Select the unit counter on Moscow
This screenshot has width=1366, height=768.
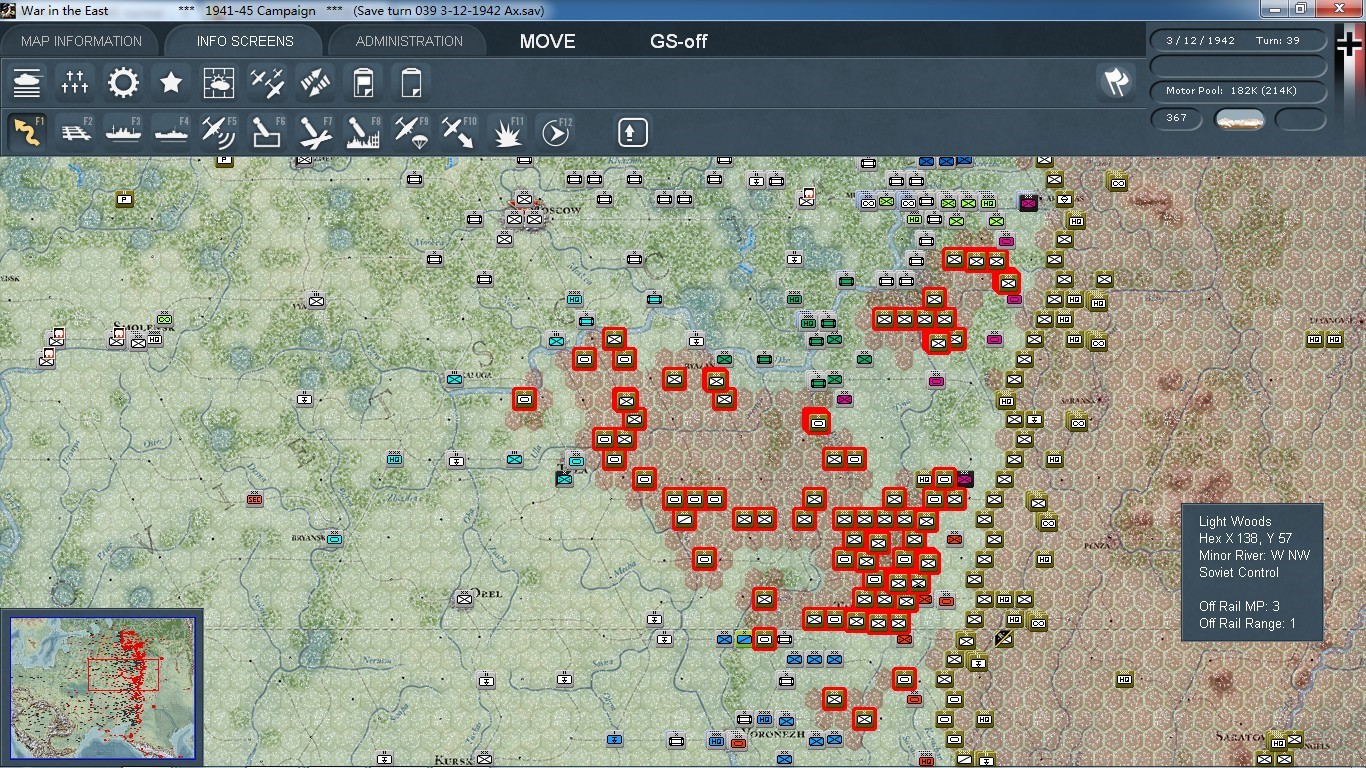coord(524,199)
